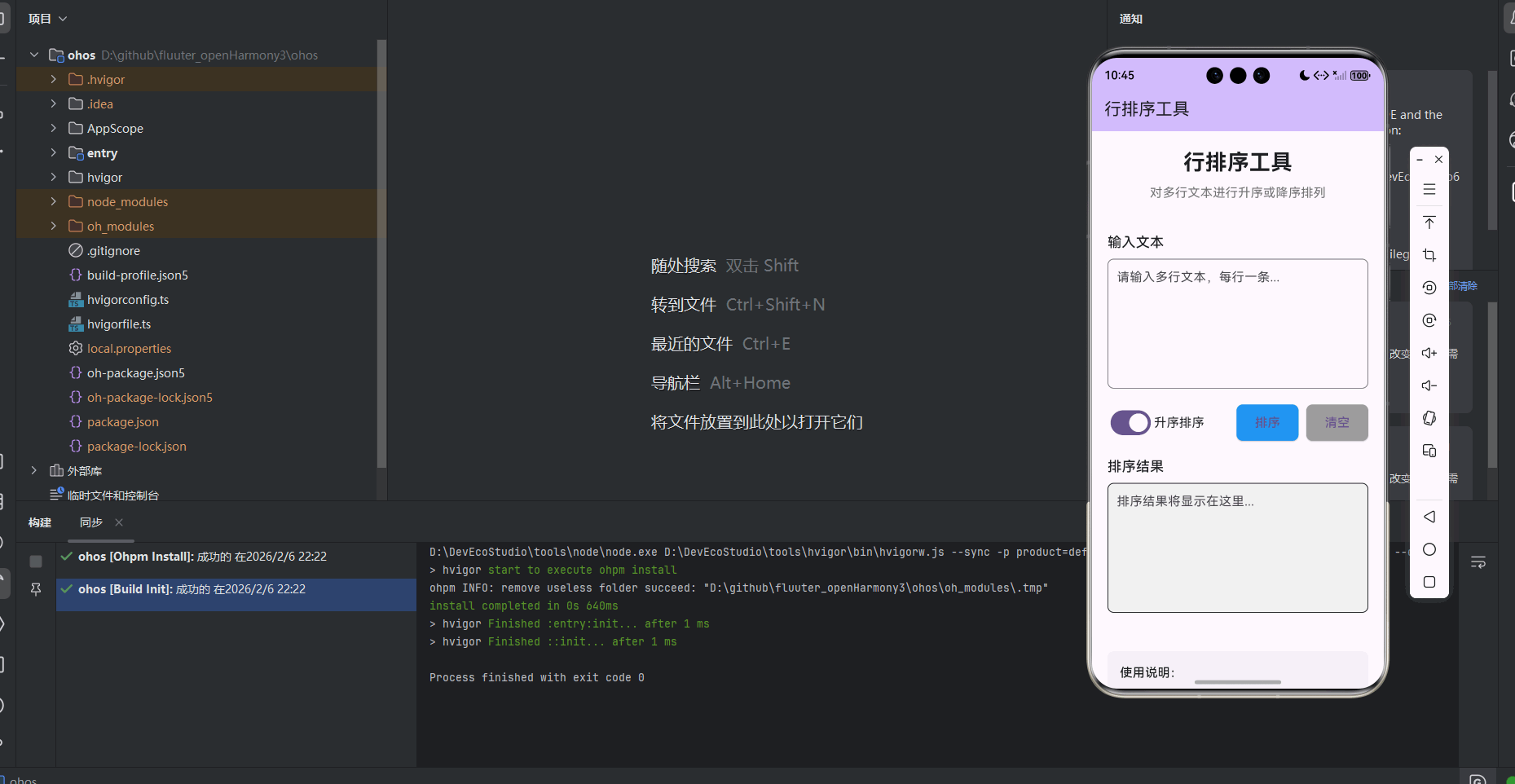
Task: Expand the entry module folder
Action: coord(54,152)
